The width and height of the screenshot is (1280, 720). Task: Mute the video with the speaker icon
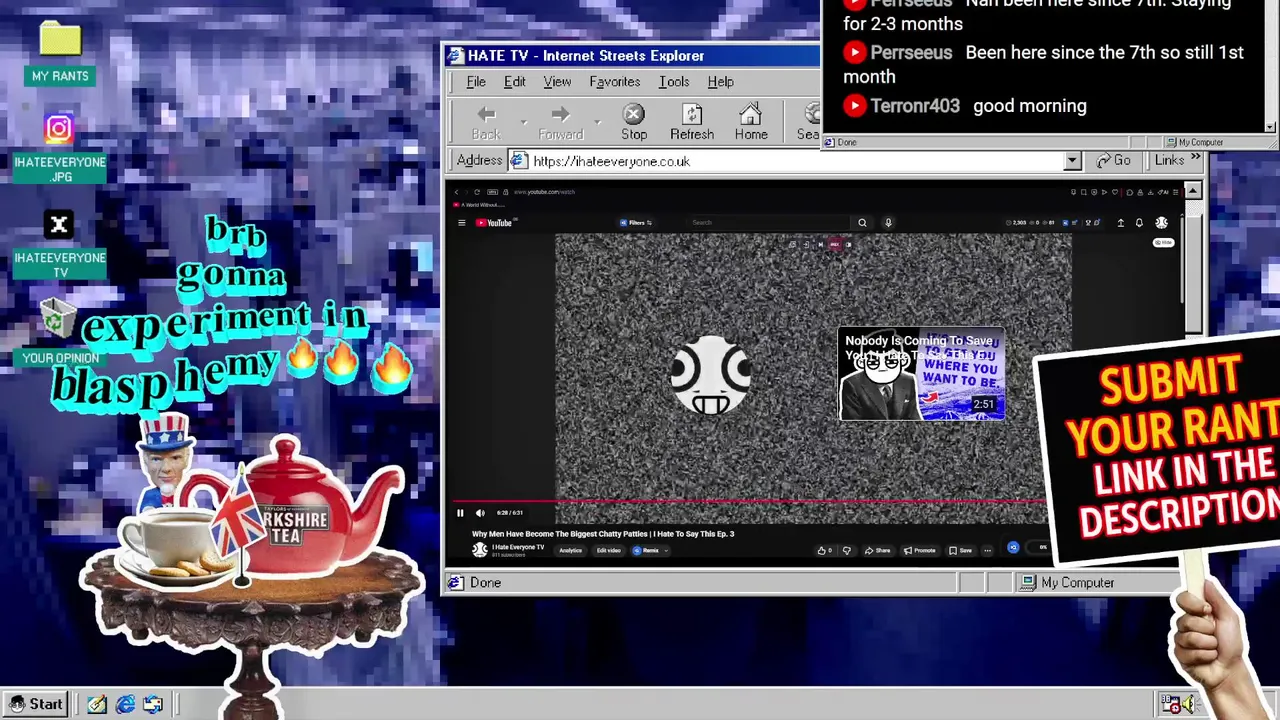click(x=480, y=513)
